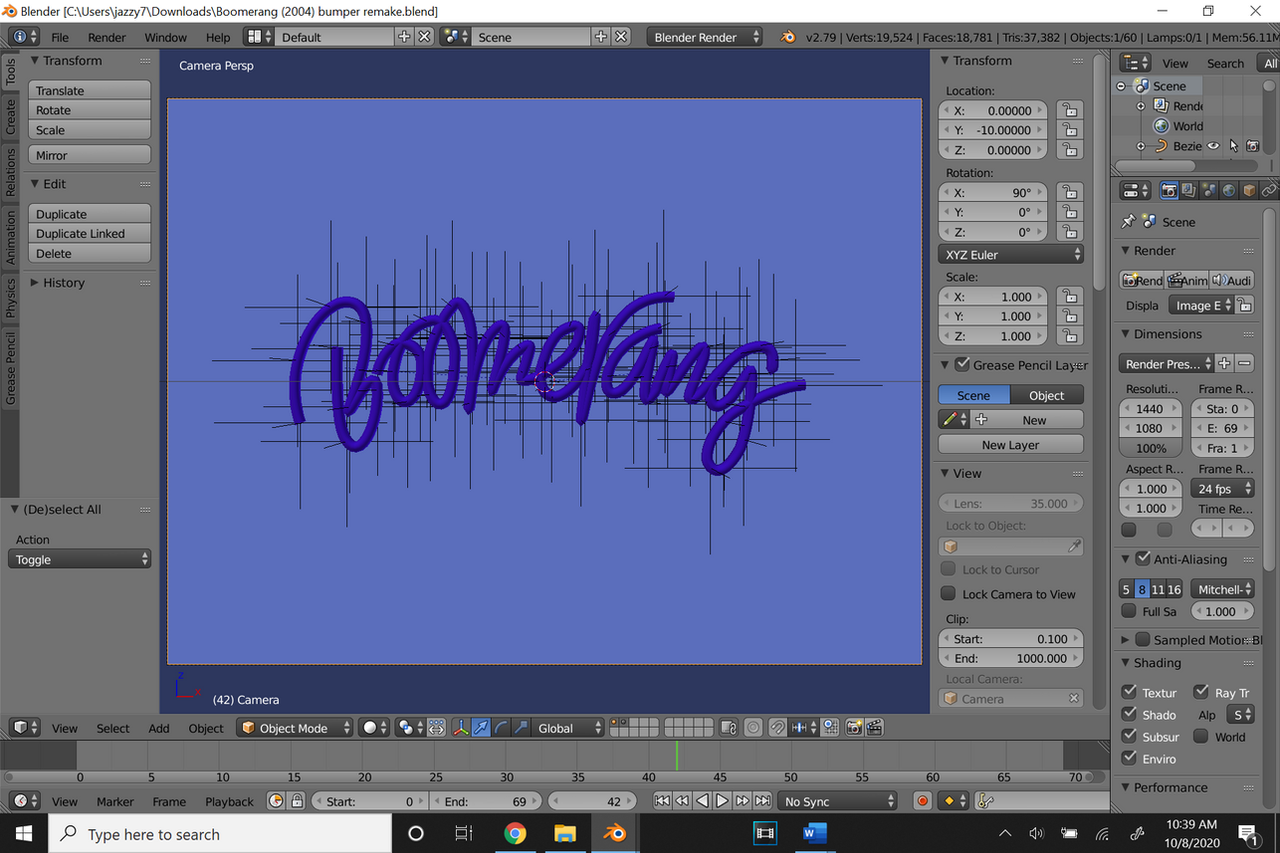Expand the History panel
Screen dimensions: 1280x853
(64, 283)
